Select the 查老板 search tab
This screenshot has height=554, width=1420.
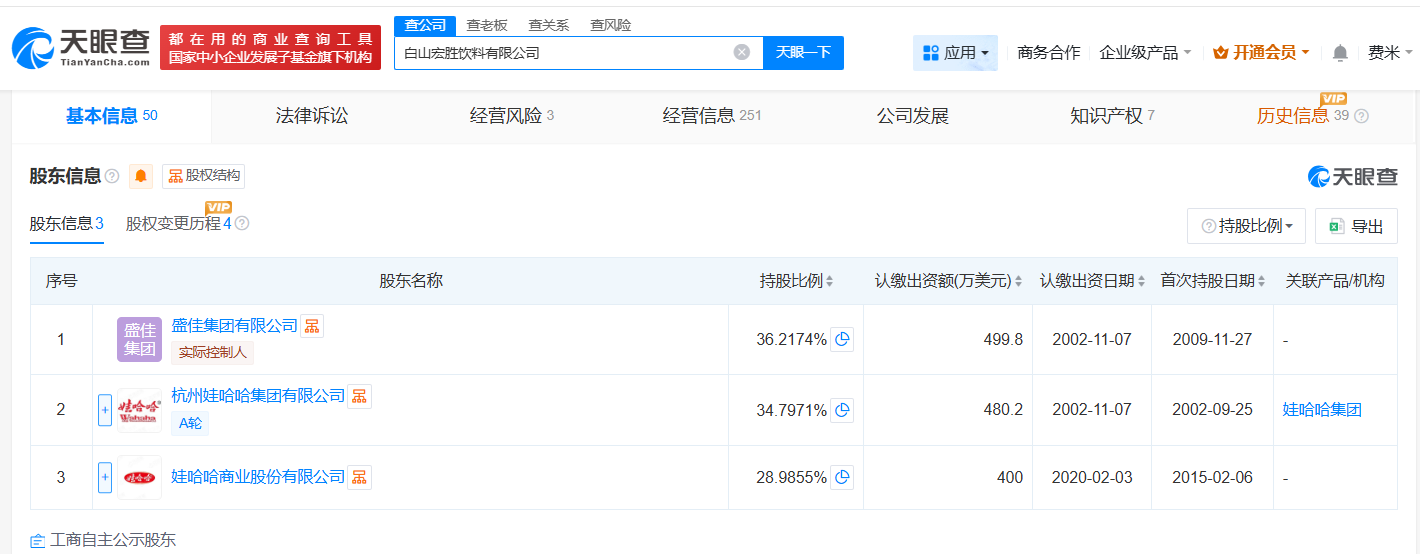tap(487, 25)
